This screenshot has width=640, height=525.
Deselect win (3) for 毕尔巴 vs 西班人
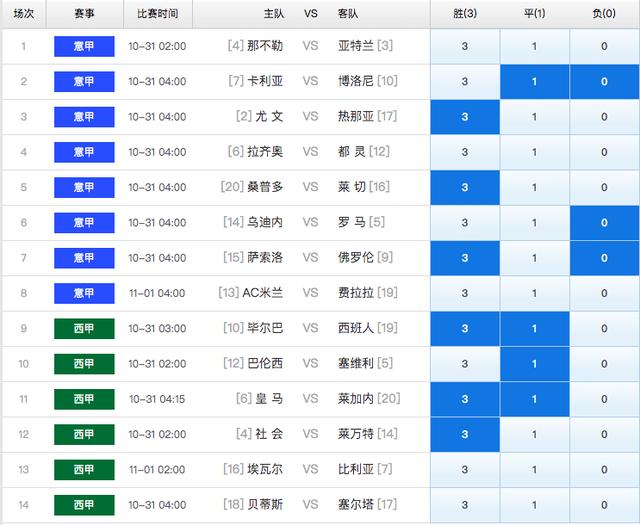click(465, 329)
